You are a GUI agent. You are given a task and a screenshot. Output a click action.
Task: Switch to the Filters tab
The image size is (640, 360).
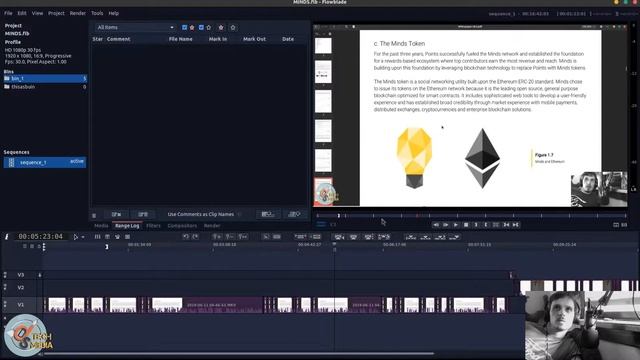point(153,226)
